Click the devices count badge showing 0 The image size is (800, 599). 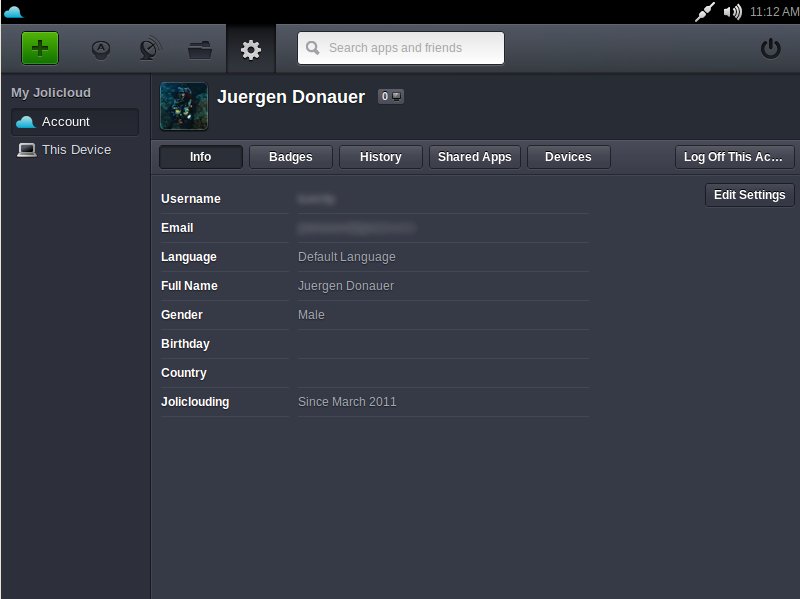pyautogui.click(x=391, y=96)
